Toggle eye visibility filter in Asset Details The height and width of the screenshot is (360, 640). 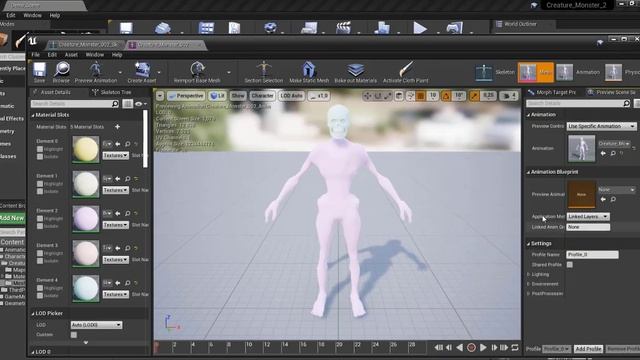[x=139, y=104]
